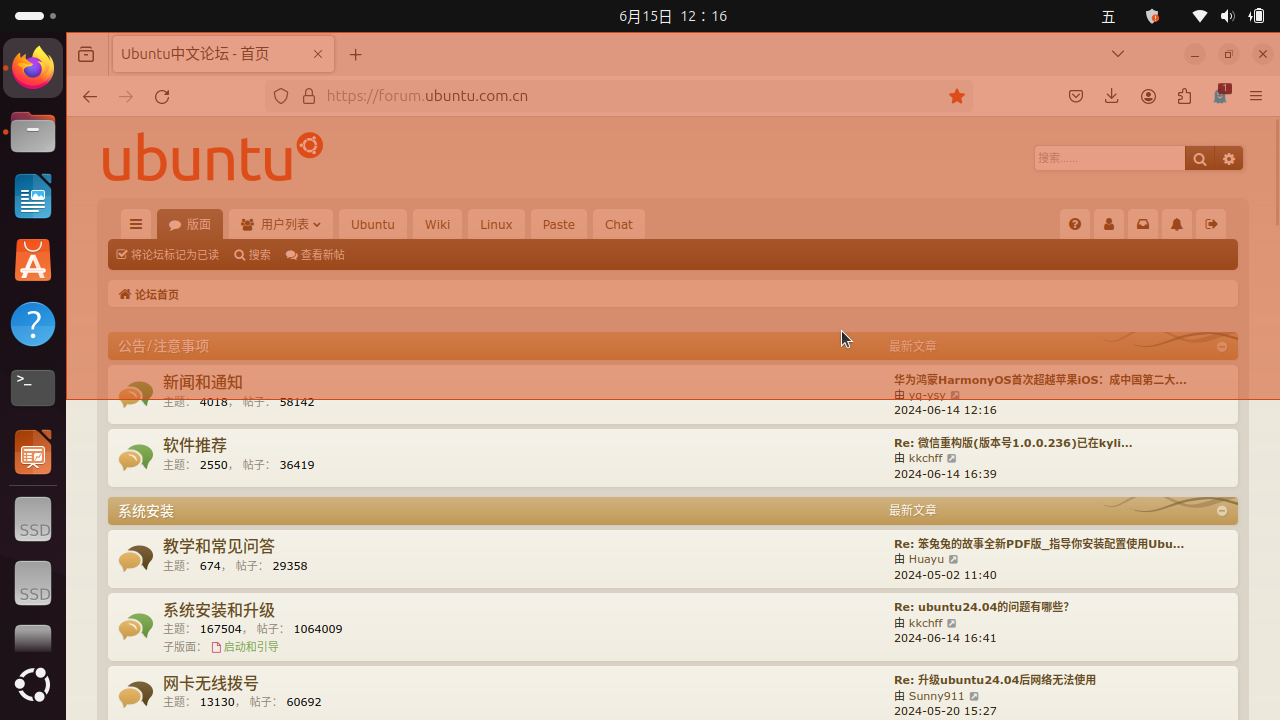Click the extension icon with red badge
The width and height of the screenshot is (1280, 720).
tap(1221, 95)
